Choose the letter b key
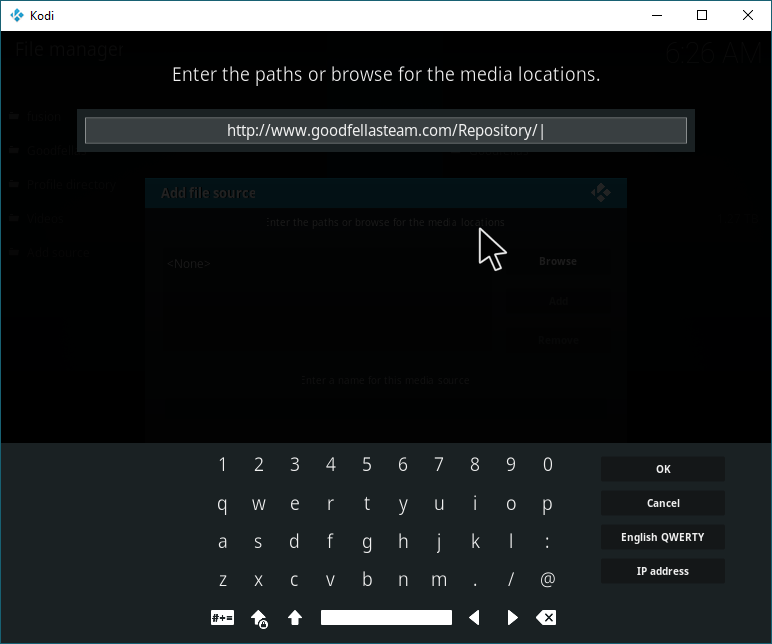 367,580
